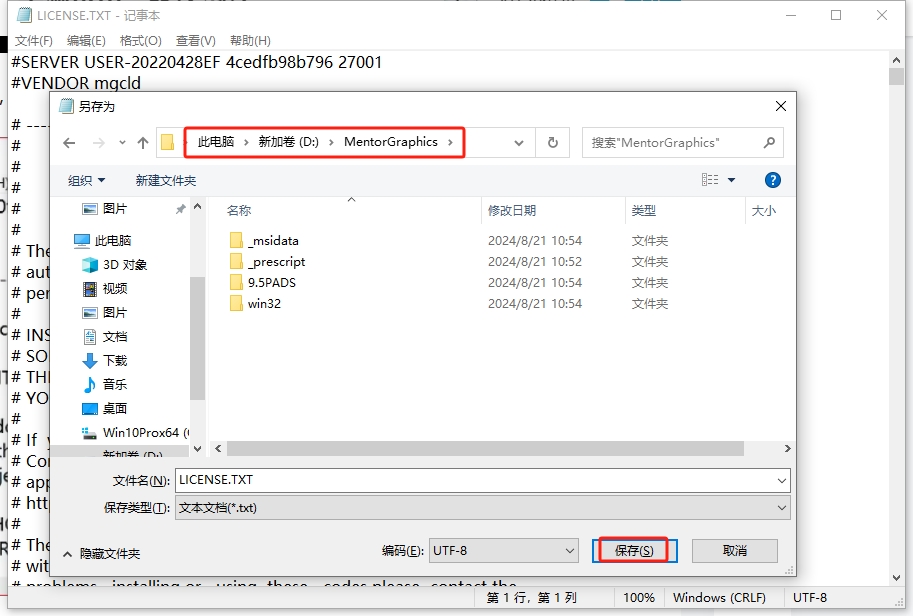Open the 文件名 dropdown arrow
The image size is (913, 616).
click(782, 480)
